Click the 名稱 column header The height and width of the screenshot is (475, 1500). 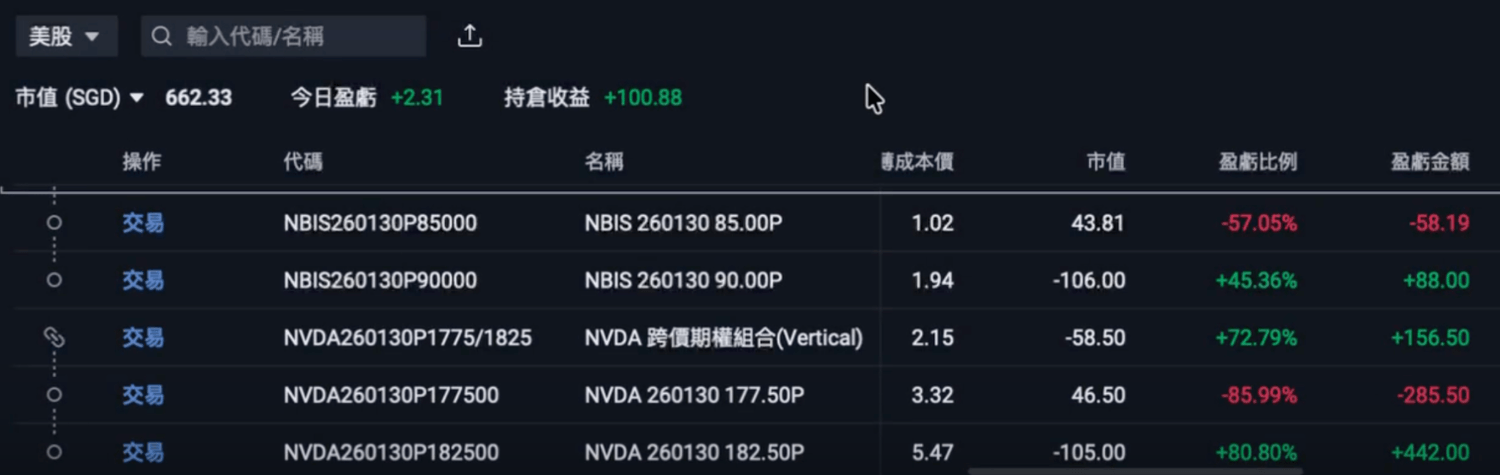[604, 162]
